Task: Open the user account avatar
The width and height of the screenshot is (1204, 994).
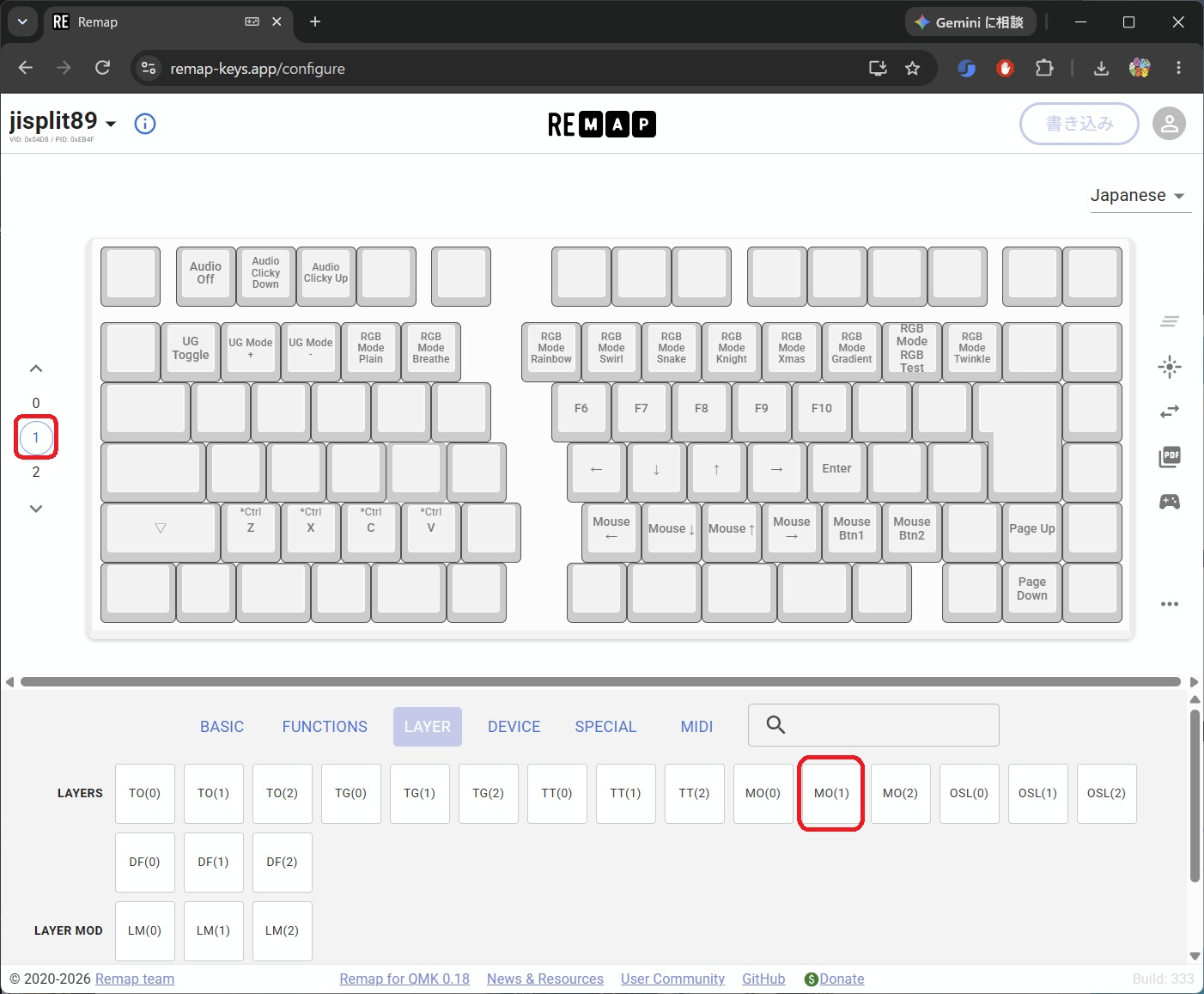Action: [1169, 124]
